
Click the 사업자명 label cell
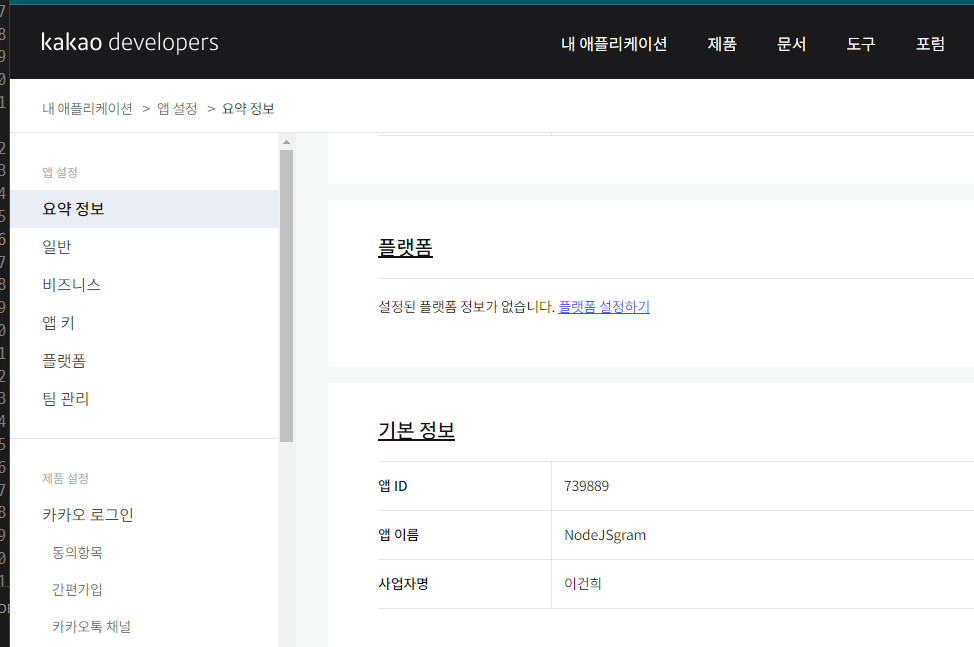click(x=465, y=584)
